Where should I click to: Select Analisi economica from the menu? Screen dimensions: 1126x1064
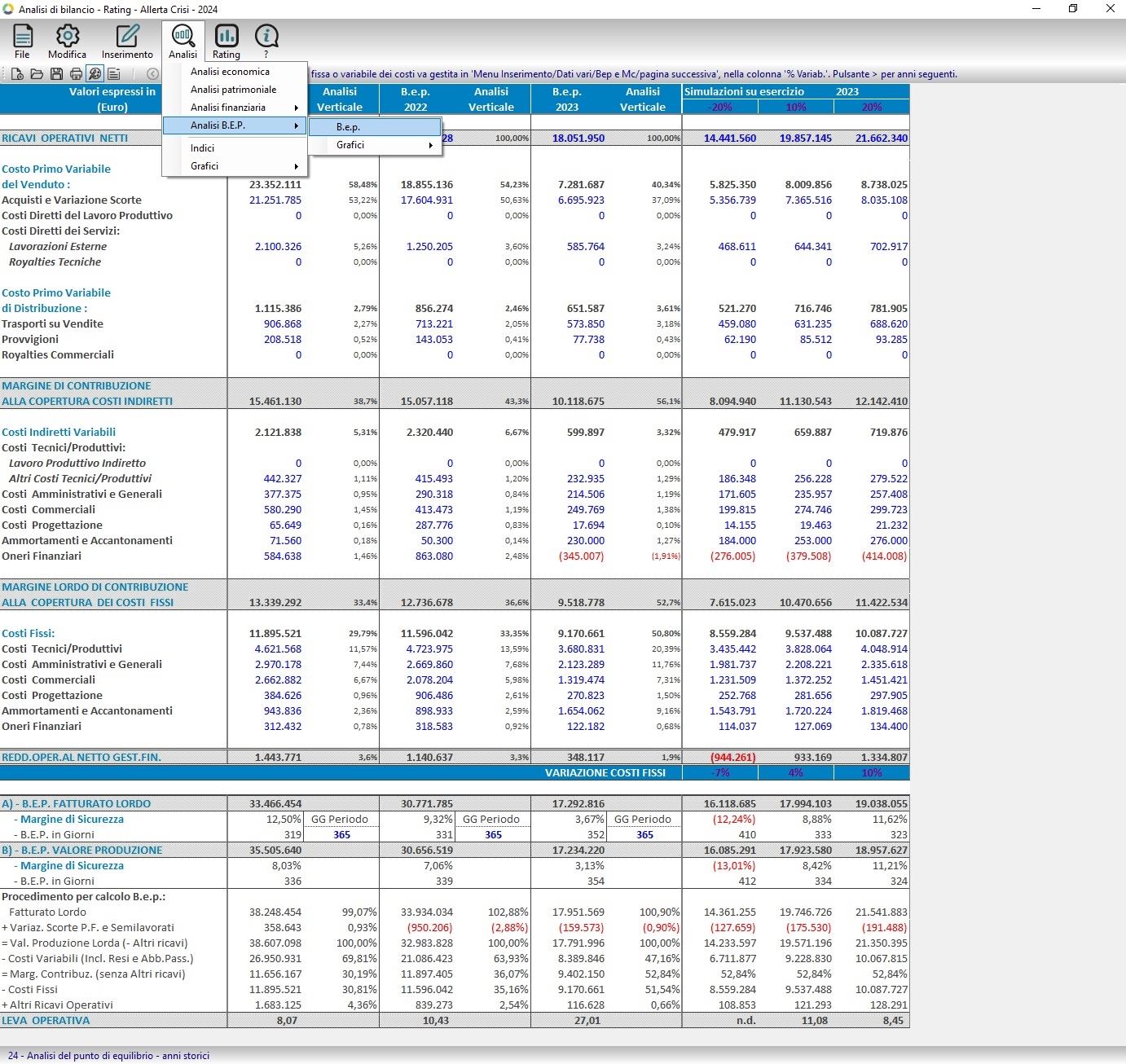pos(230,72)
